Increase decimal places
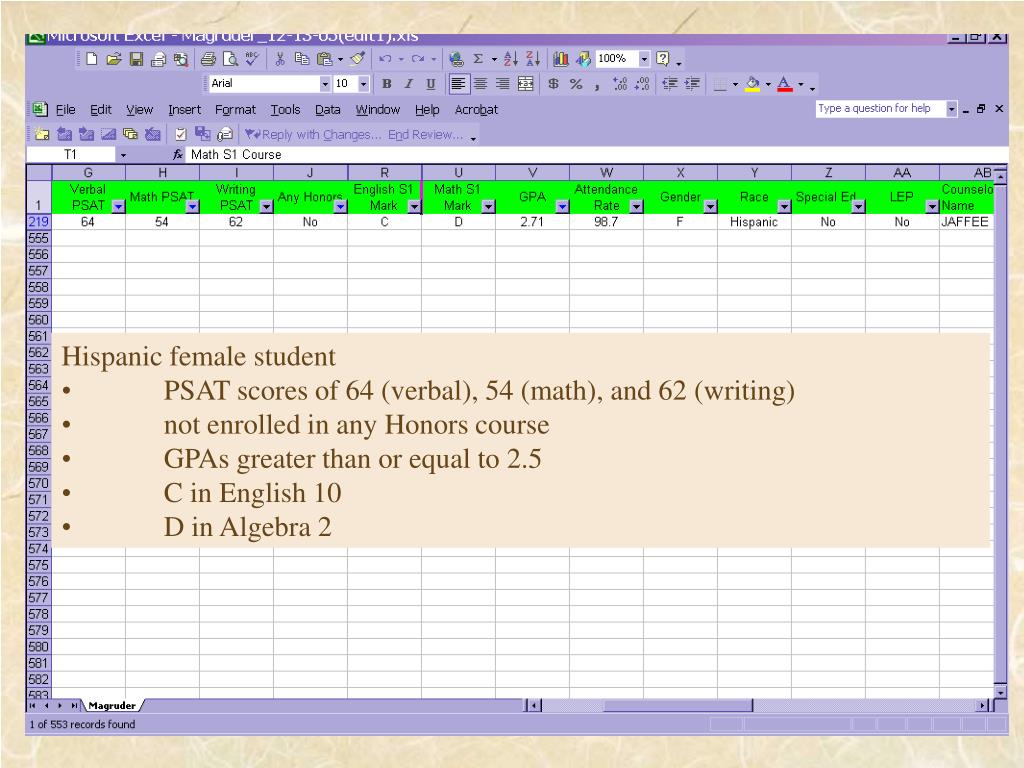Screen dimensions: 1024x768 click(x=620, y=84)
